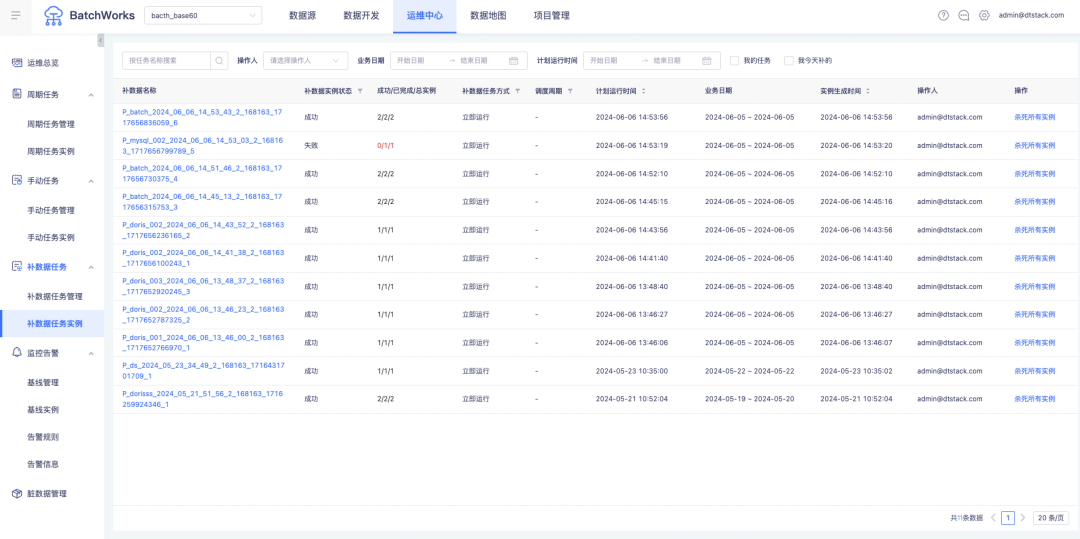Click the search magnifier icon

(x=219, y=61)
